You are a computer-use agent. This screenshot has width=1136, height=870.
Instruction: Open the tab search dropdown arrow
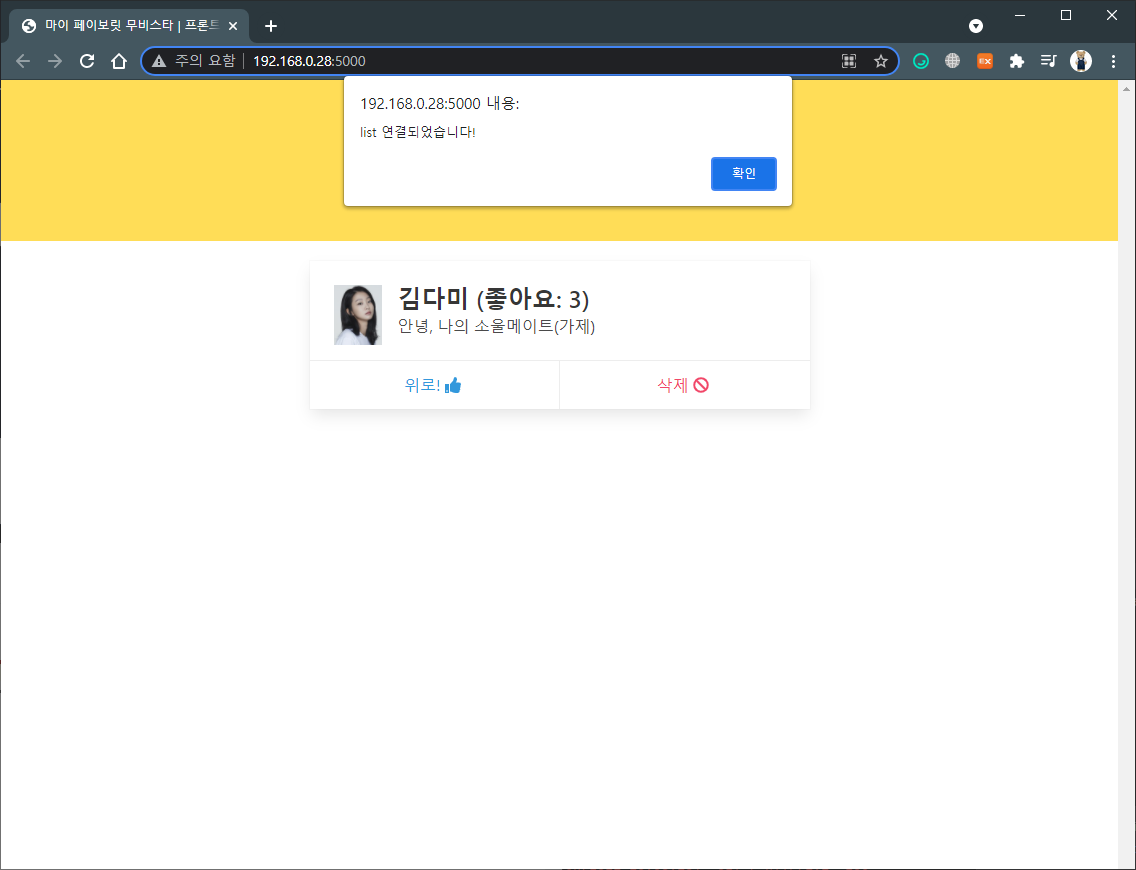point(976,26)
